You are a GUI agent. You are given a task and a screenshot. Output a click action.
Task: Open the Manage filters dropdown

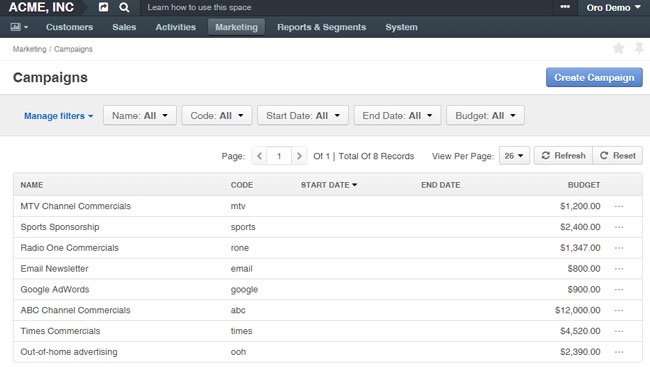pos(58,116)
